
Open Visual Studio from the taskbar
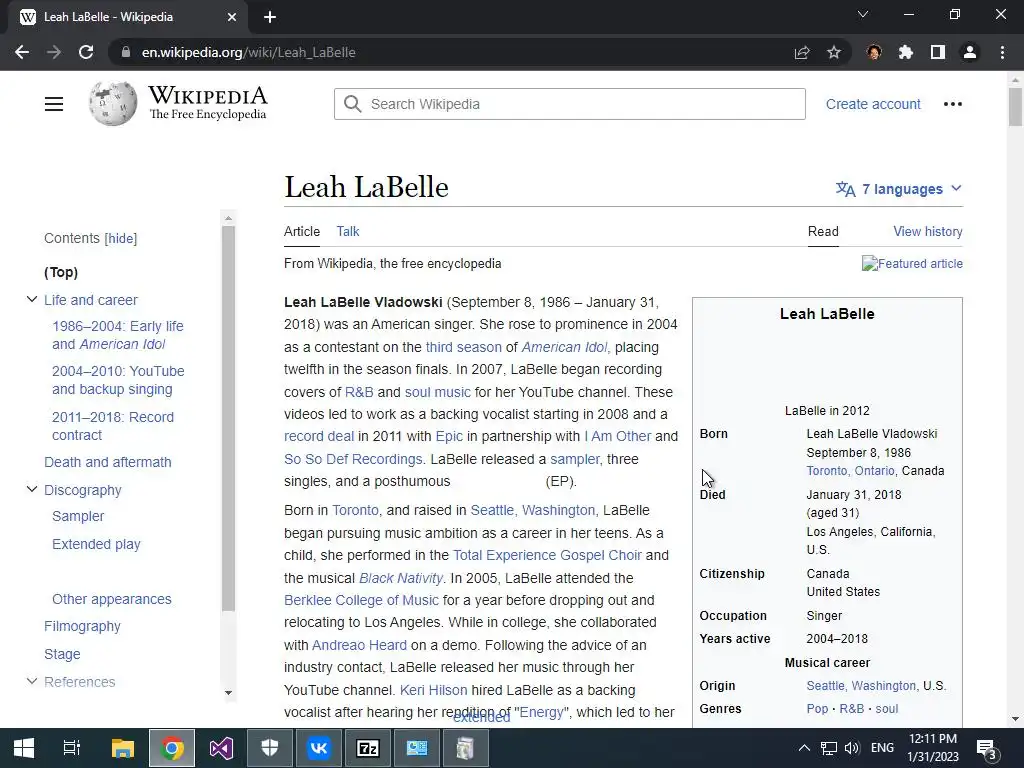point(221,748)
